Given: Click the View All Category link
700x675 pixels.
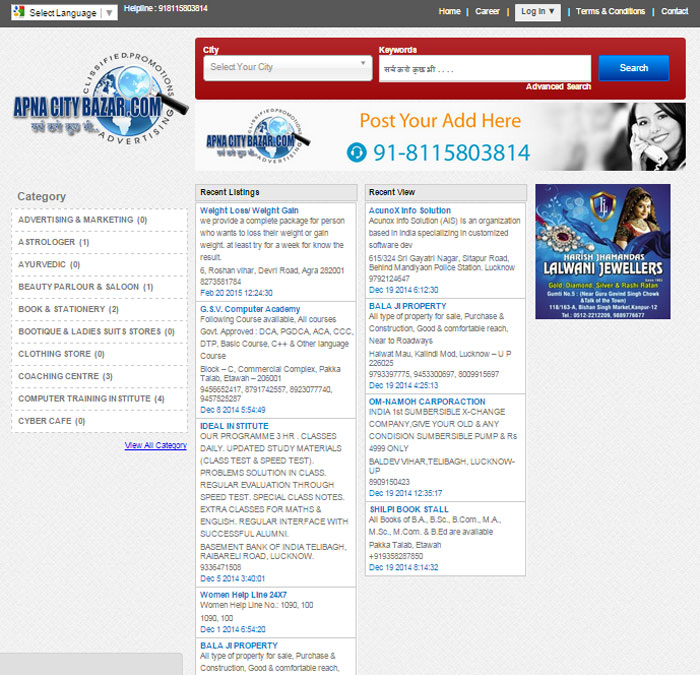Looking at the screenshot, I should pyautogui.click(x=155, y=445).
